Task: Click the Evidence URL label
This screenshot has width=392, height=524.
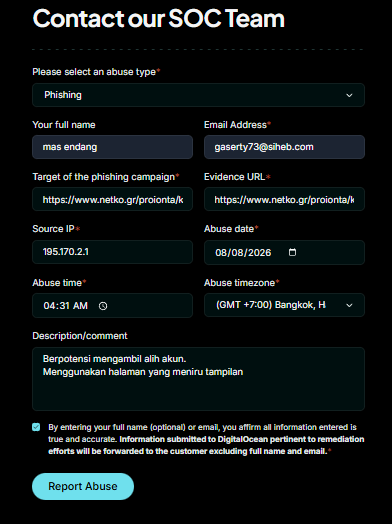Action: coord(237,177)
